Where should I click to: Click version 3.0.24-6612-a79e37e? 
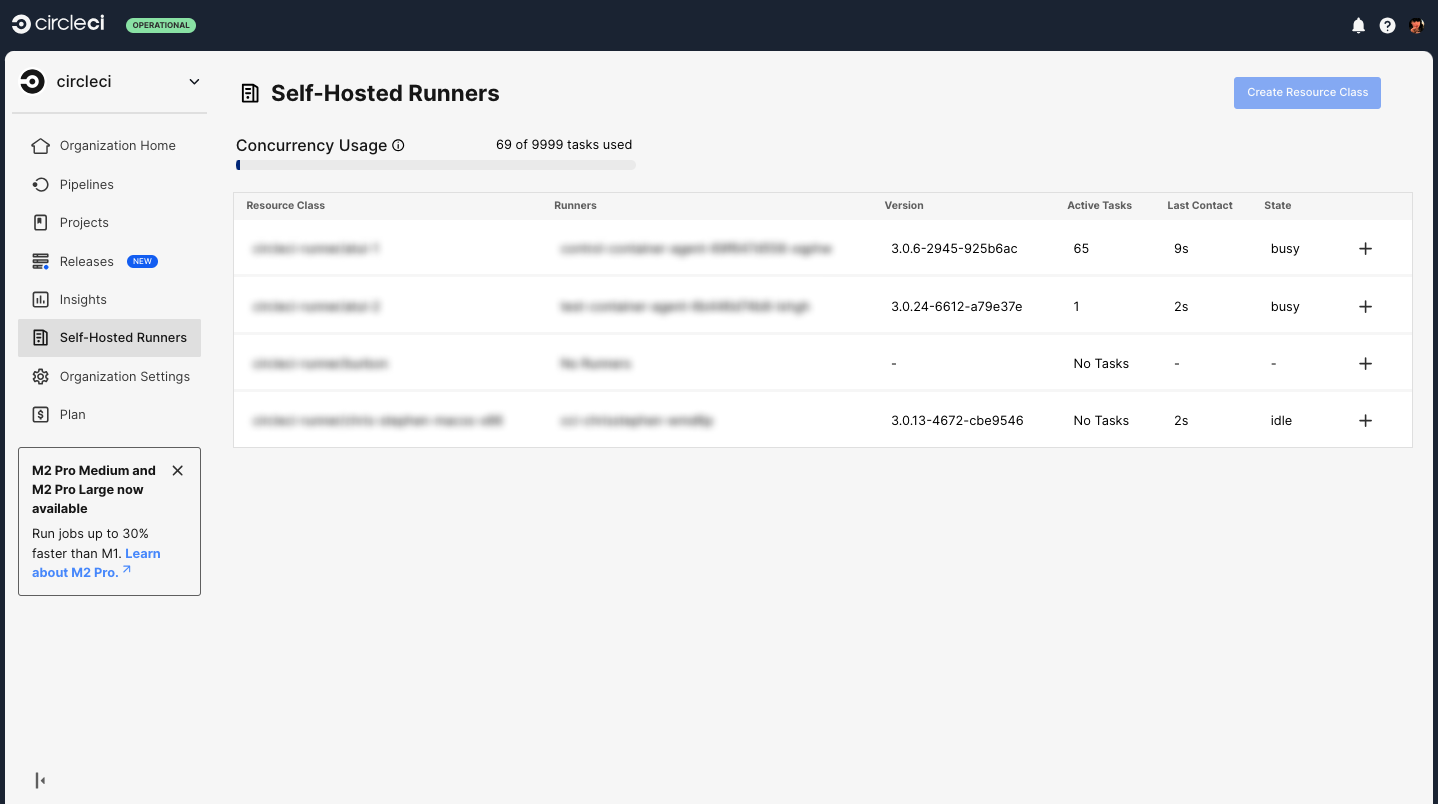click(x=957, y=306)
